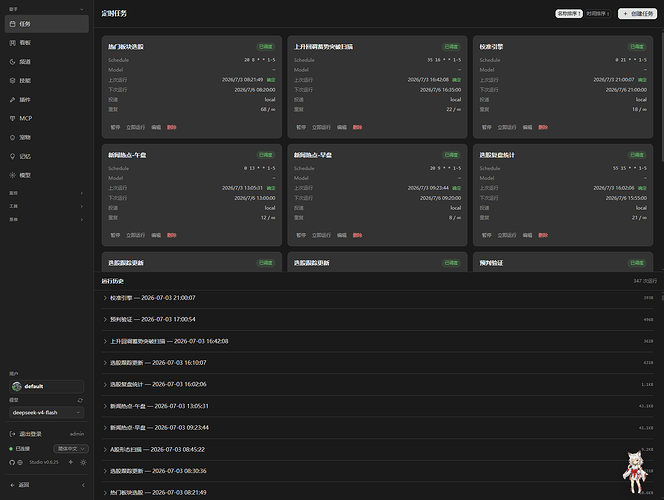The height and width of the screenshot is (500, 664).
Task: Click 删除 on the 校准引擎 task card
Action: tap(543, 127)
